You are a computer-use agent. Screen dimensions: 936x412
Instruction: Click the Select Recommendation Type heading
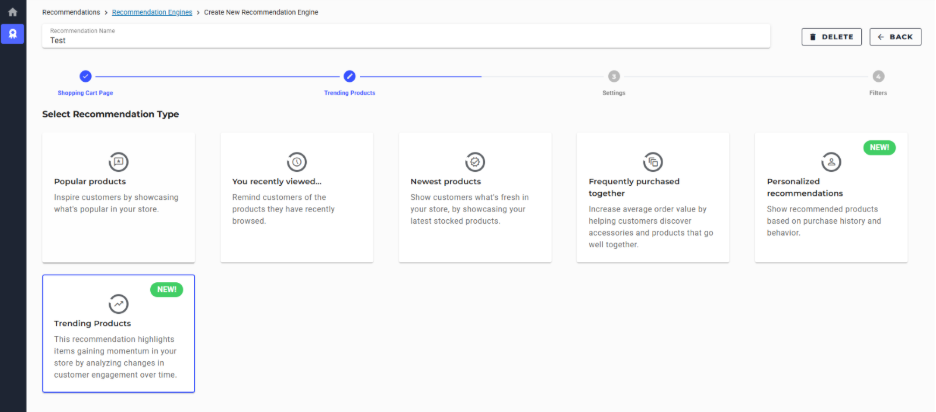pos(110,114)
